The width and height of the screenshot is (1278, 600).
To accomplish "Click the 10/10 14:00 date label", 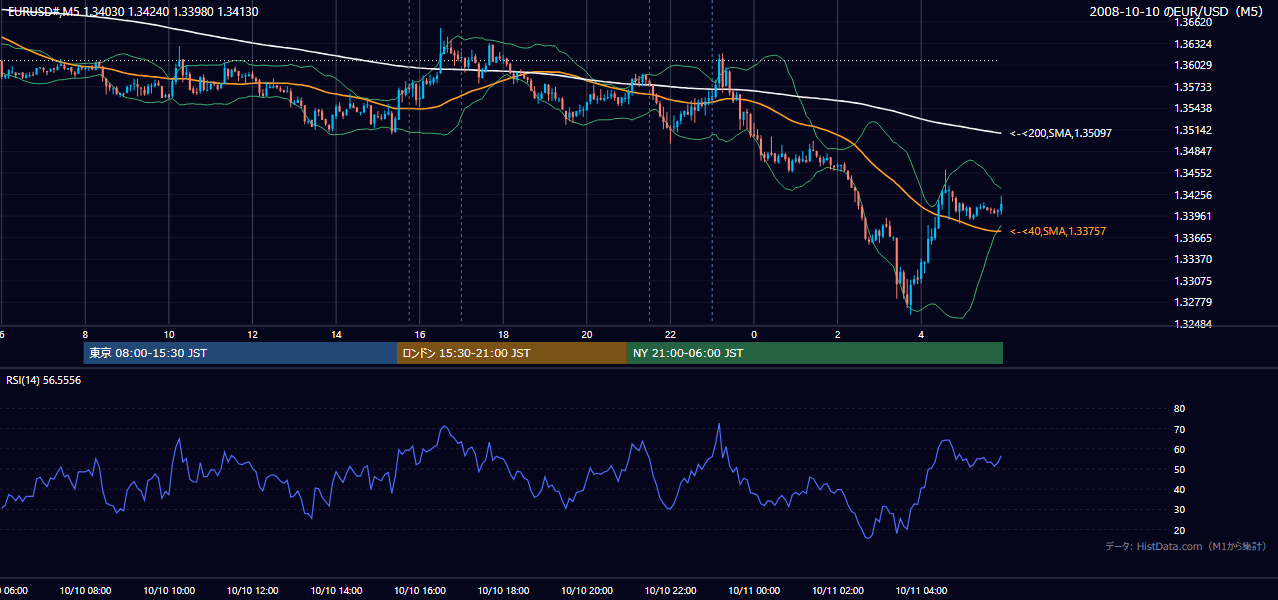I will click(336, 591).
